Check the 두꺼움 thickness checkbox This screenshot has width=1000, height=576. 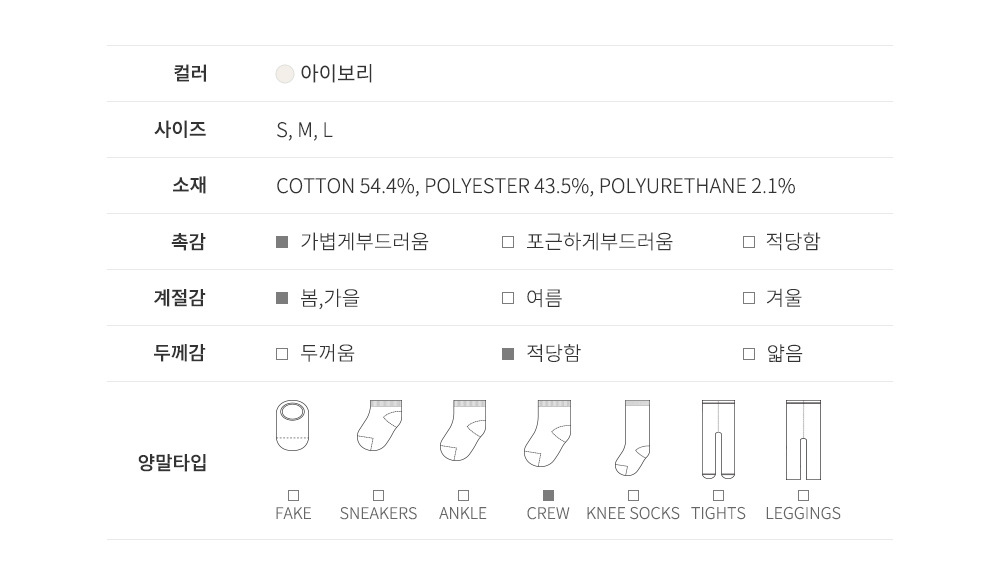282,354
